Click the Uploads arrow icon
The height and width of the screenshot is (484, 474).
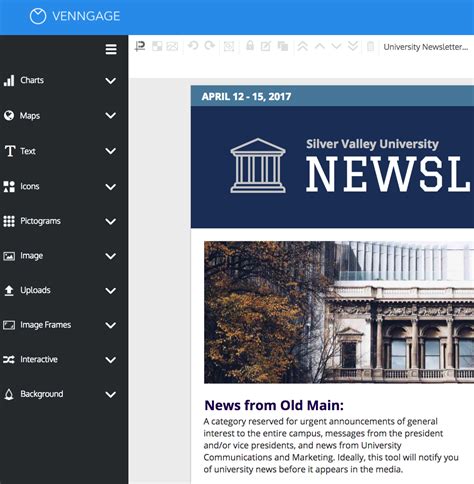pyautogui.click(x=9, y=290)
